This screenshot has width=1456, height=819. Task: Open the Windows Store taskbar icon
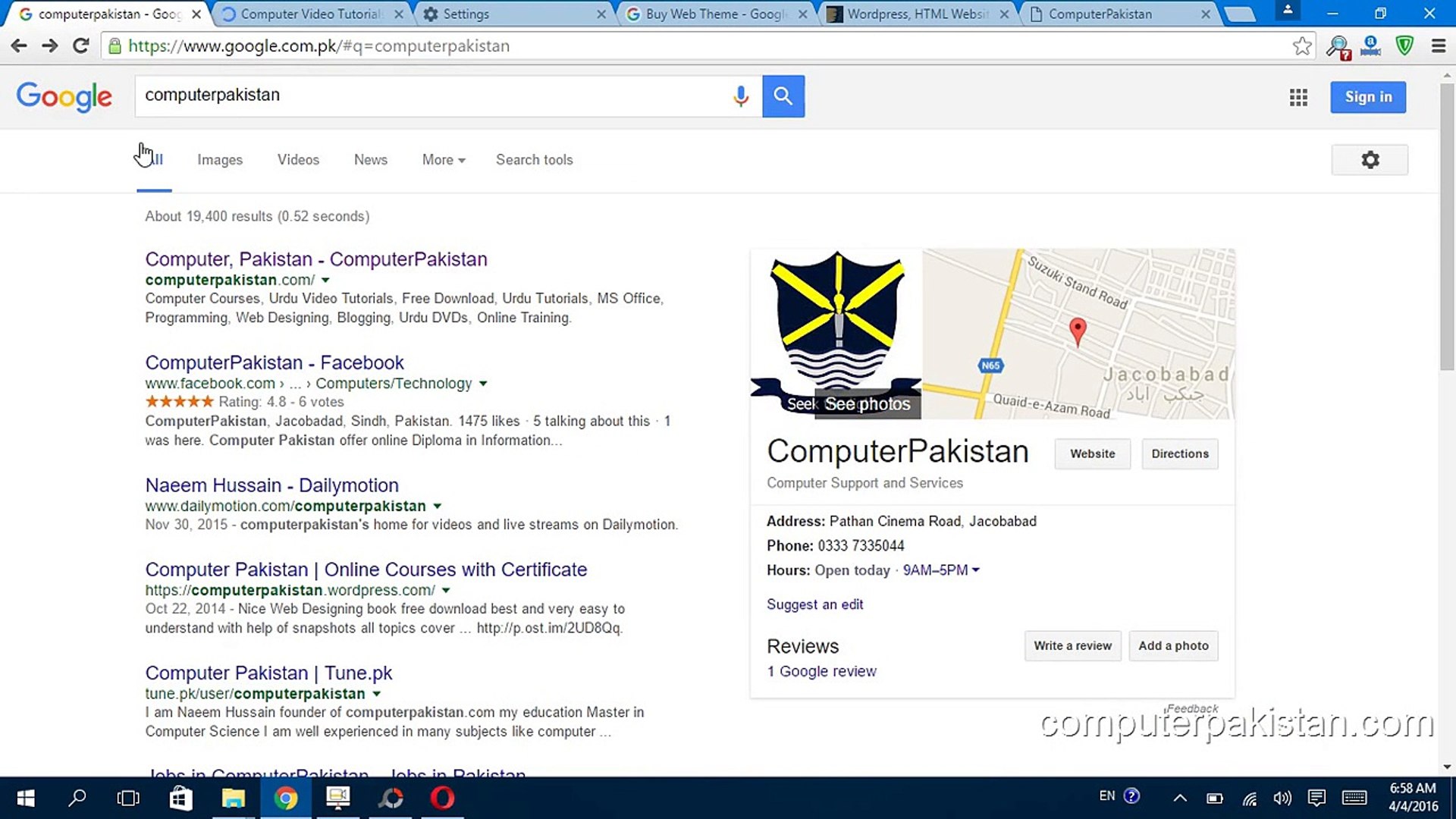[x=180, y=798]
